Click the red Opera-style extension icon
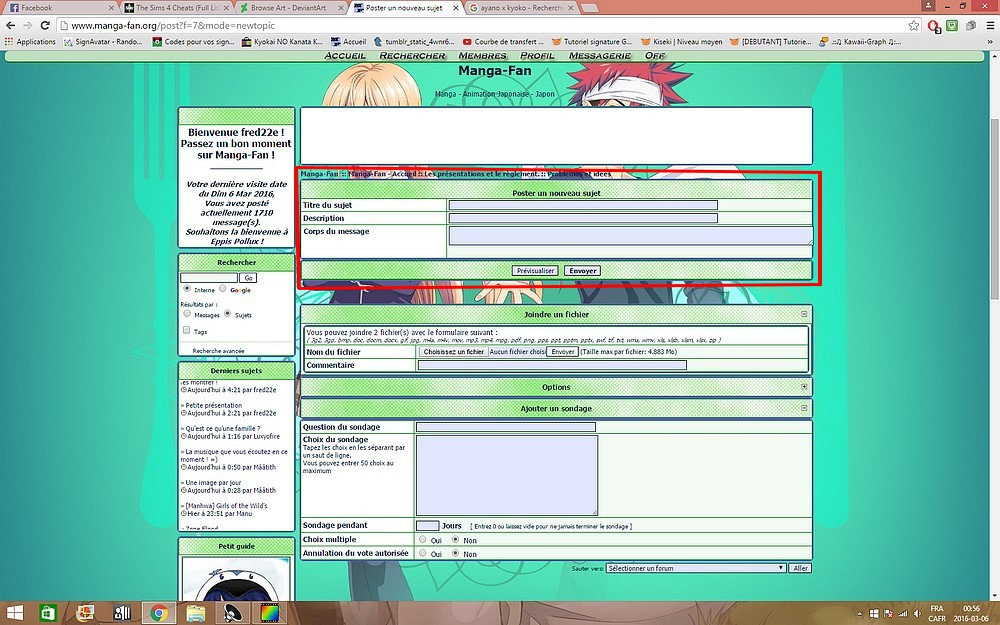The height and width of the screenshot is (625, 1000). point(933,26)
